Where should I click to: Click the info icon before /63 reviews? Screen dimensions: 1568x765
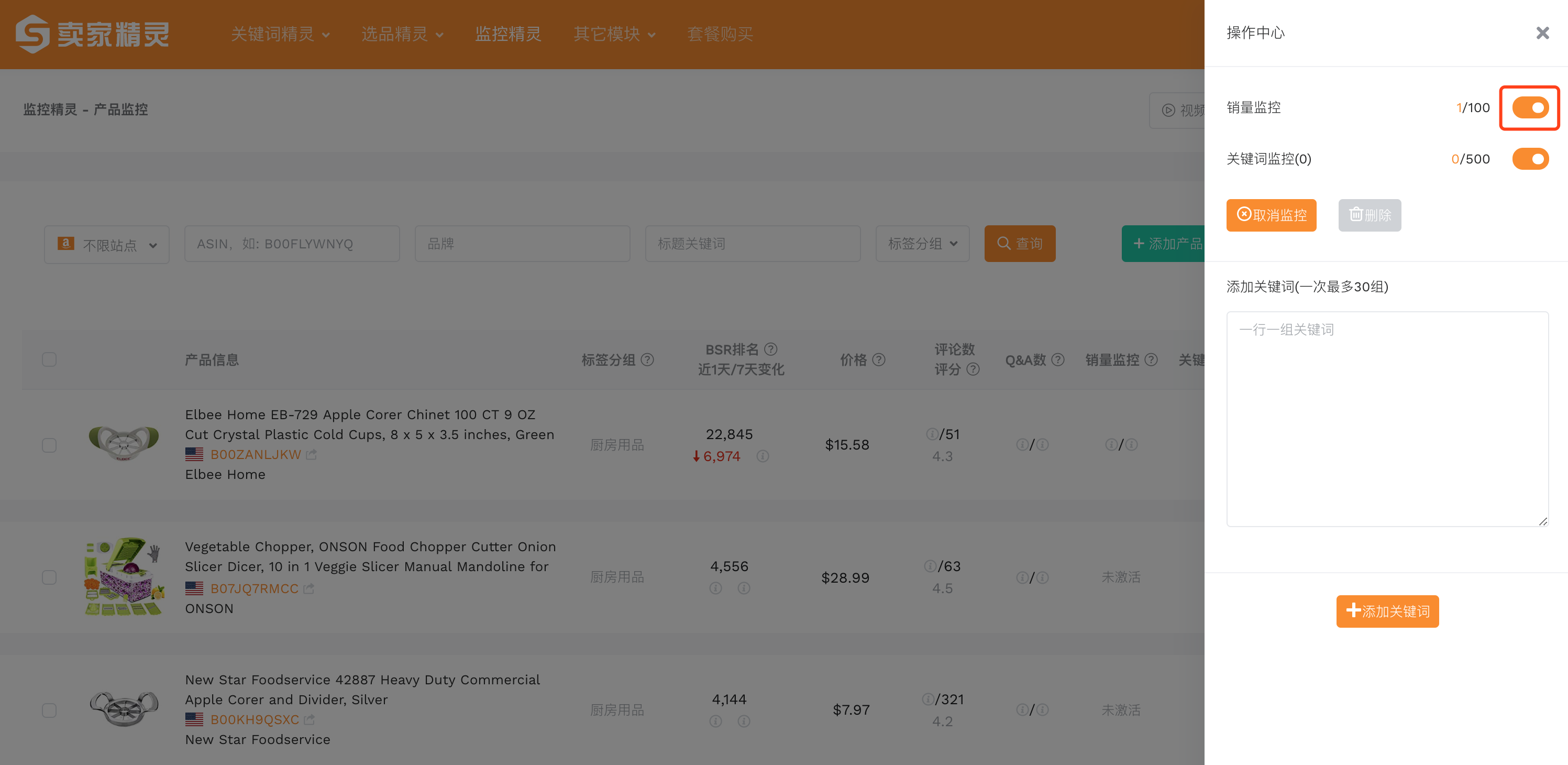coord(930,566)
